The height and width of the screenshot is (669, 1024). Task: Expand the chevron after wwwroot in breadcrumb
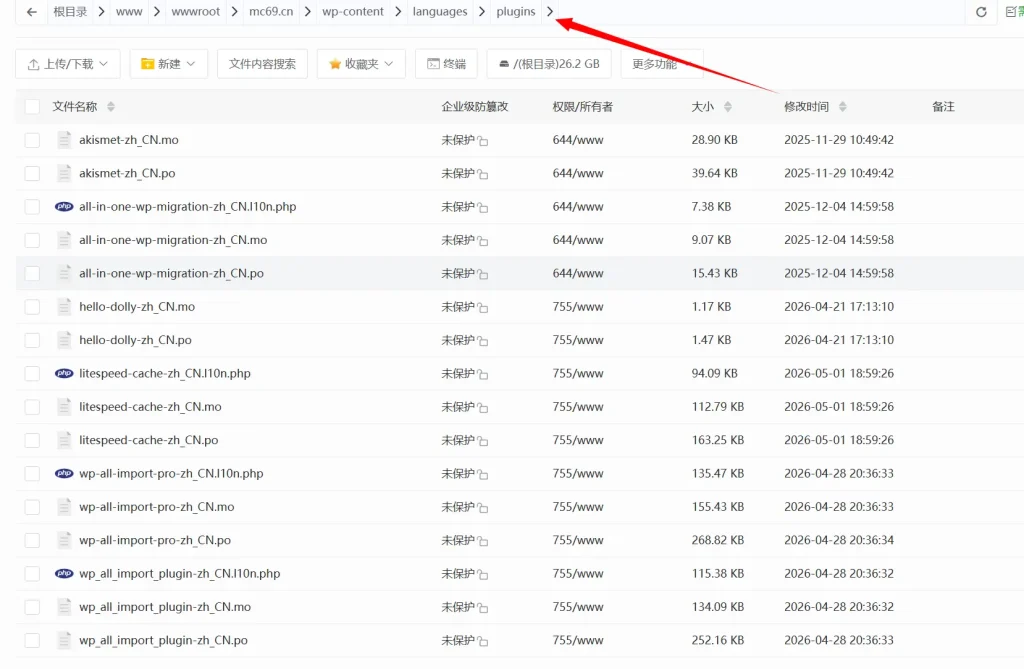point(234,12)
